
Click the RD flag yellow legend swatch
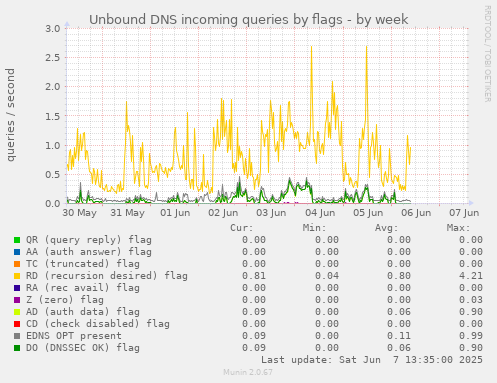point(17,276)
